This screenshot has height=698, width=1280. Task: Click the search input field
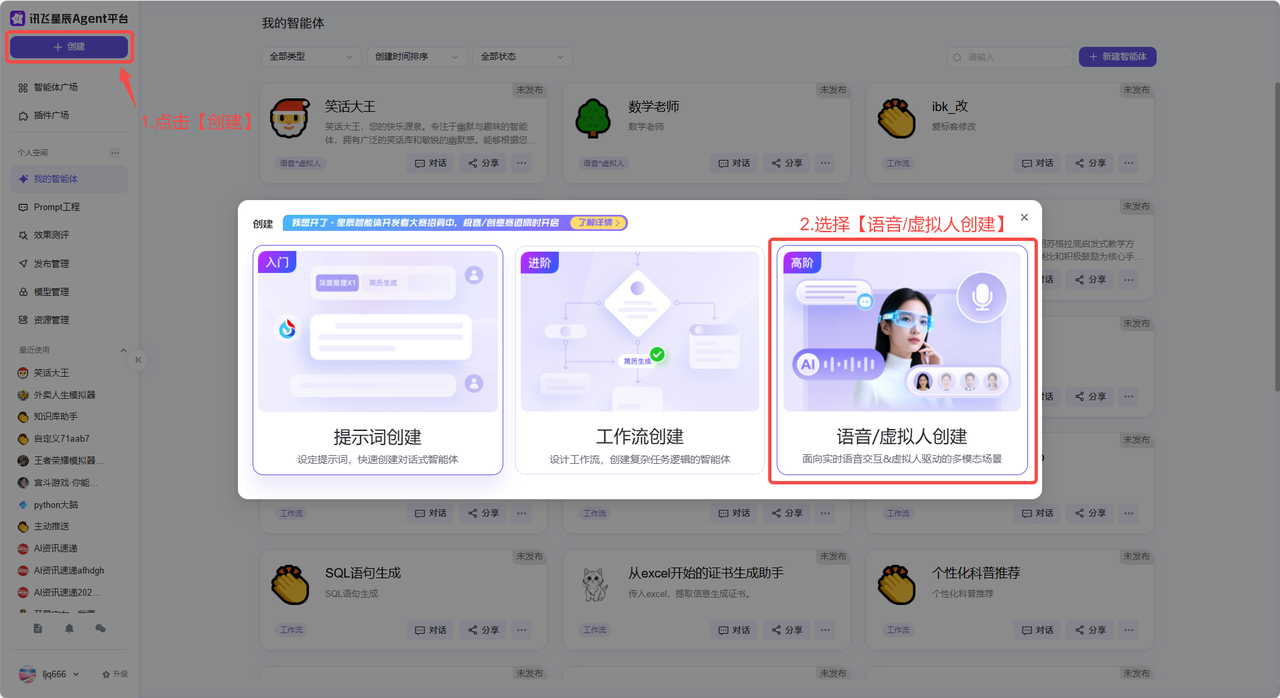tap(1010, 57)
